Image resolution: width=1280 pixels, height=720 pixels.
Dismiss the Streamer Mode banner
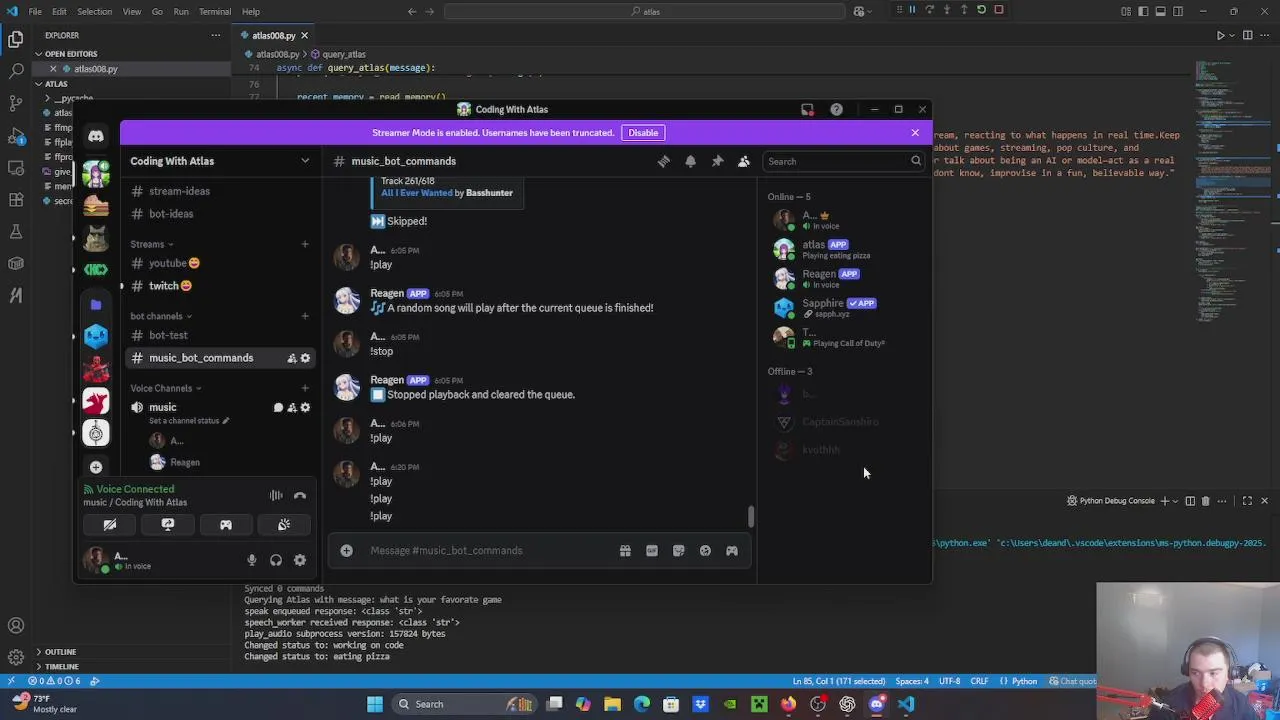pos(915,132)
